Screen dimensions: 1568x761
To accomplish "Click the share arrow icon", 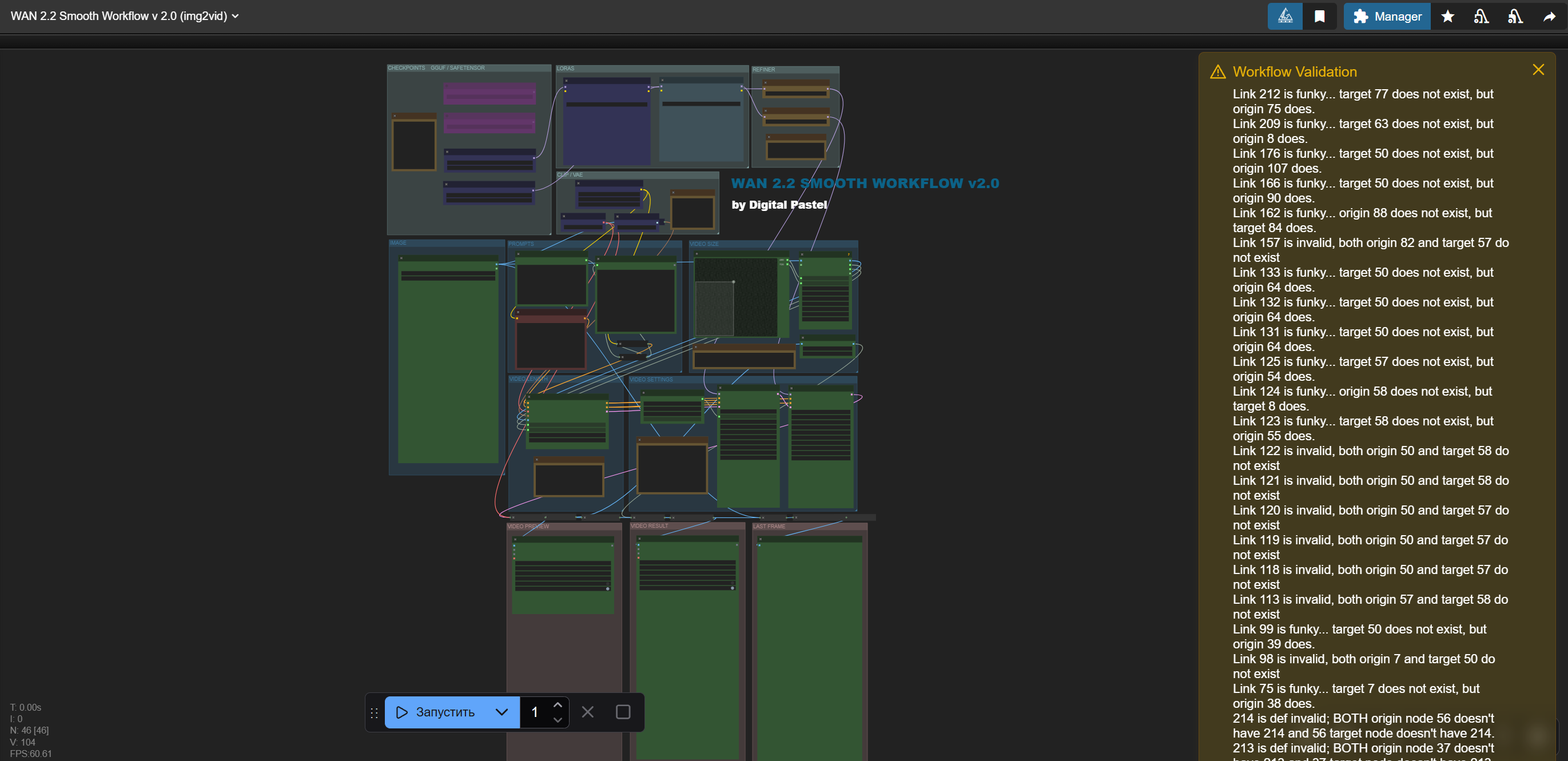I will tap(1549, 17).
